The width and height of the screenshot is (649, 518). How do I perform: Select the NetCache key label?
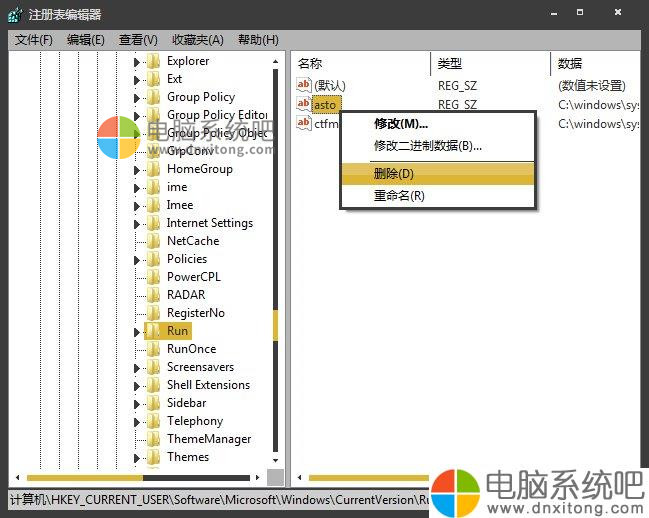point(193,241)
